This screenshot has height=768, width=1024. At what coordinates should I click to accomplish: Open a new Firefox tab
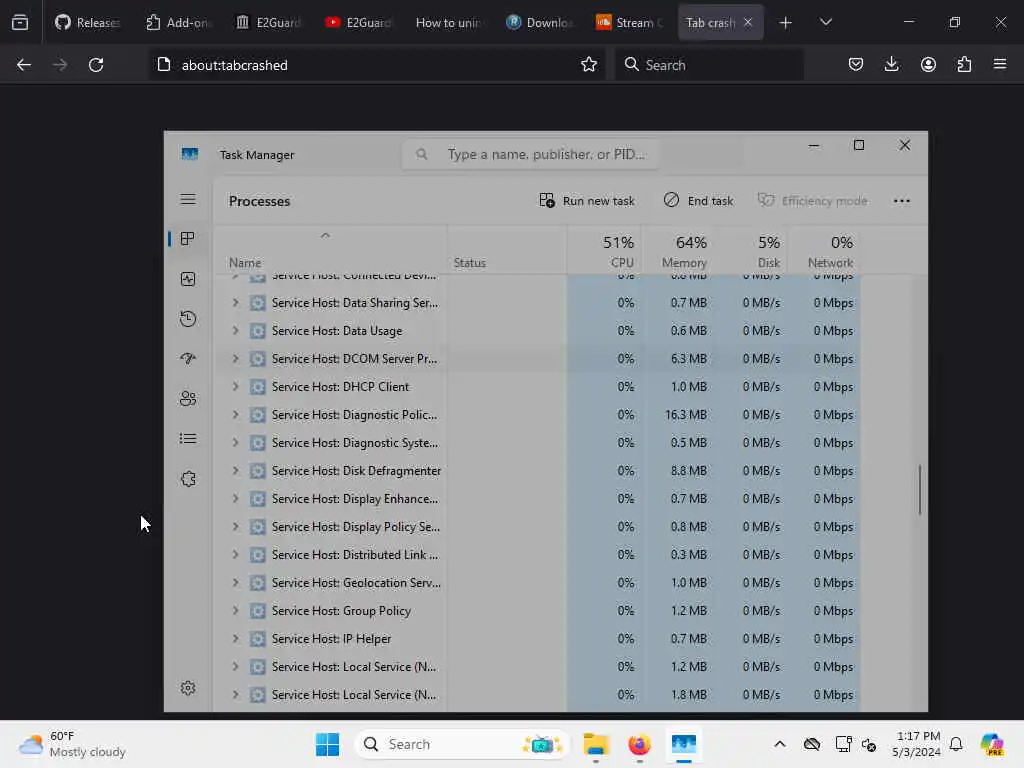[x=786, y=23]
